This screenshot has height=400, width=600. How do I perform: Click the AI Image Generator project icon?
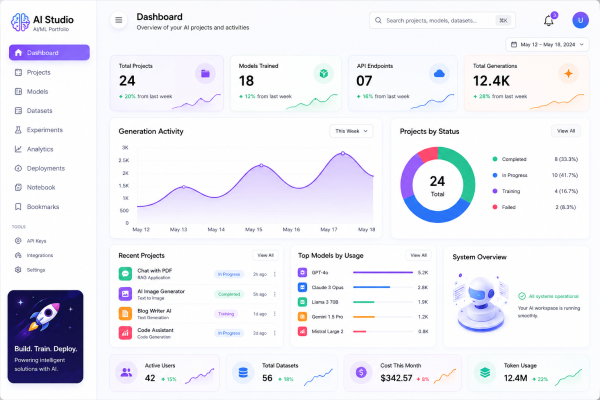[125, 294]
